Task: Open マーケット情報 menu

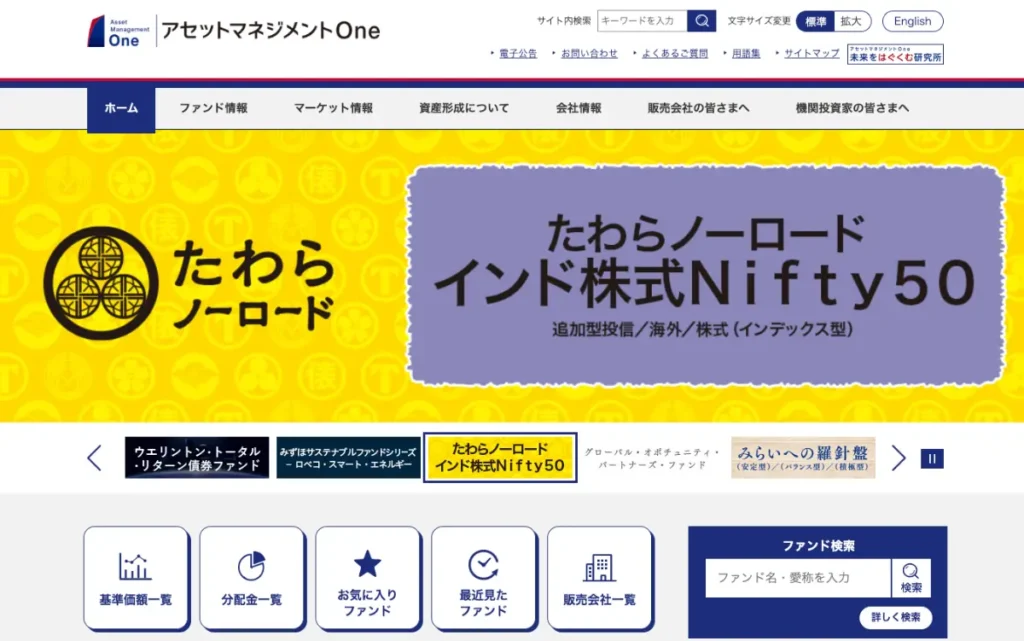Action: [x=333, y=108]
